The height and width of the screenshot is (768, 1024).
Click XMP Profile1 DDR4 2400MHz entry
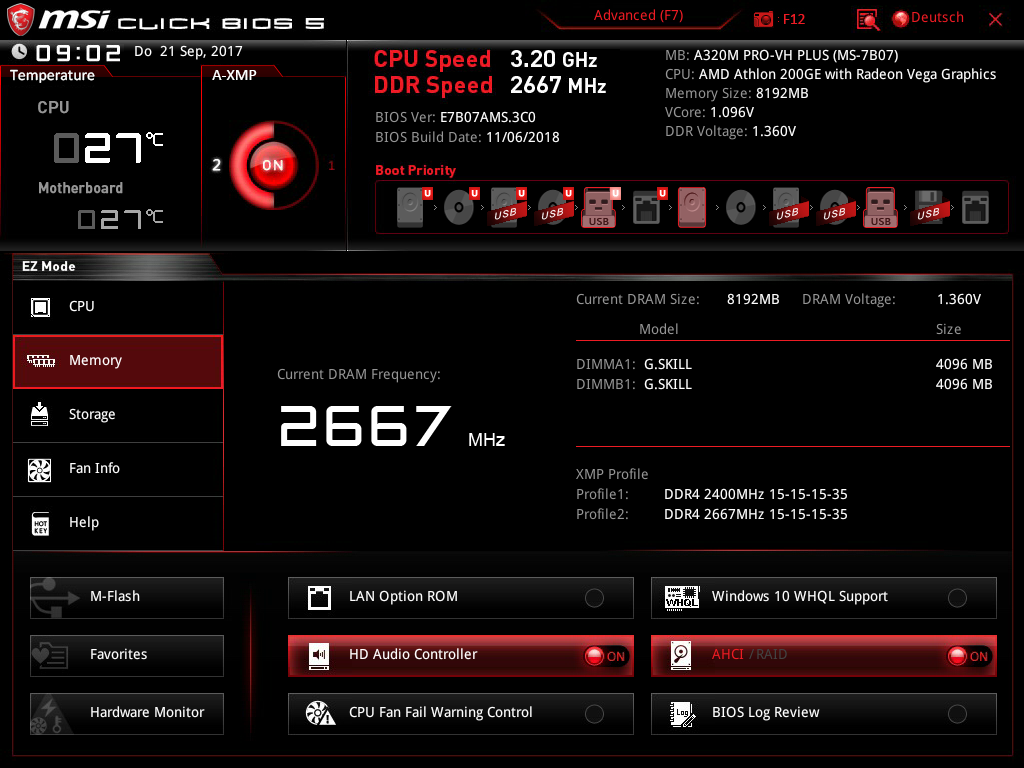pyautogui.click(x=712, y=494)
